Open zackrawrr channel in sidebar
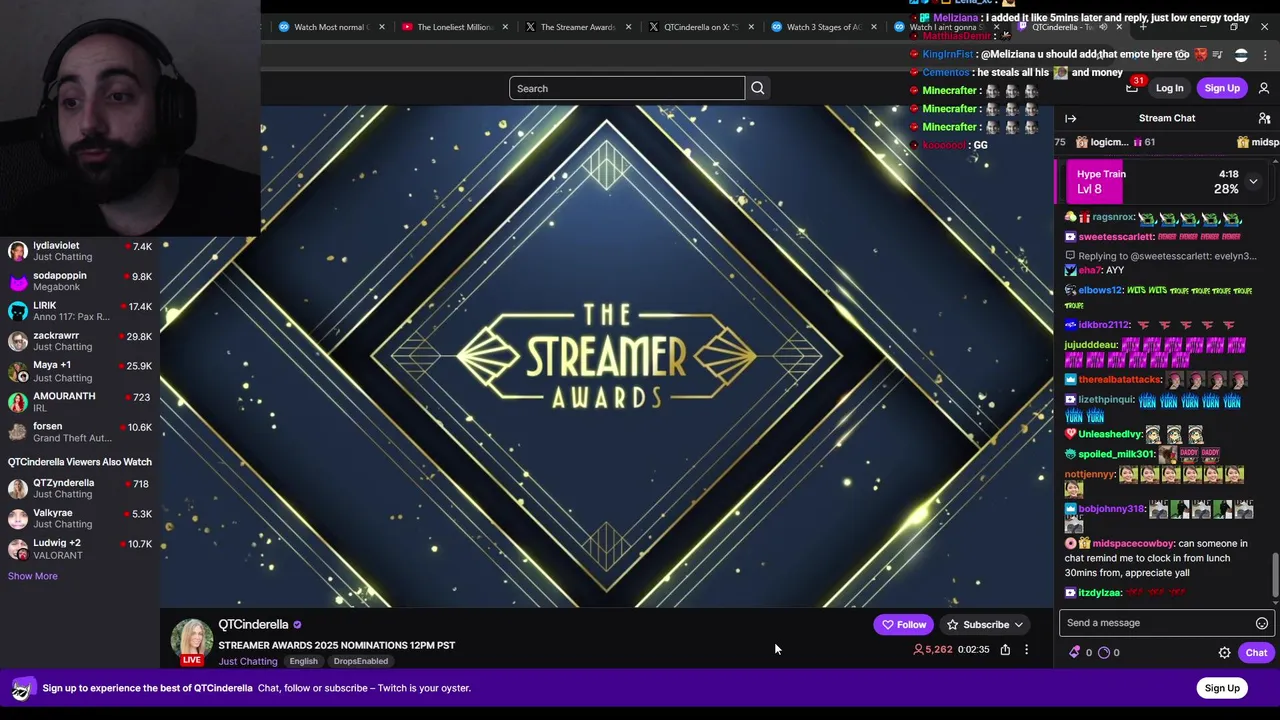Viewport: 1280px width, 720px height. click(x=80, y=341)
